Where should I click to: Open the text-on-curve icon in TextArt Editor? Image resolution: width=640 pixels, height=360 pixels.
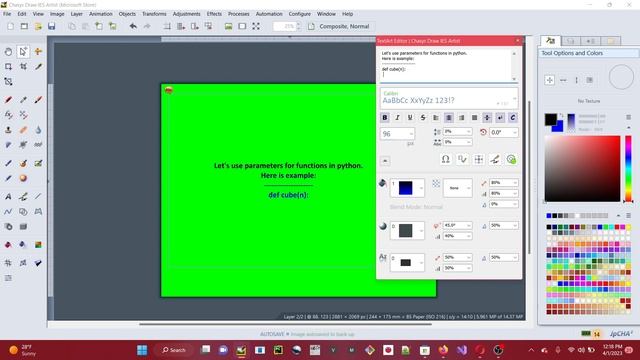pyautogui.click(x=462, y=159)
